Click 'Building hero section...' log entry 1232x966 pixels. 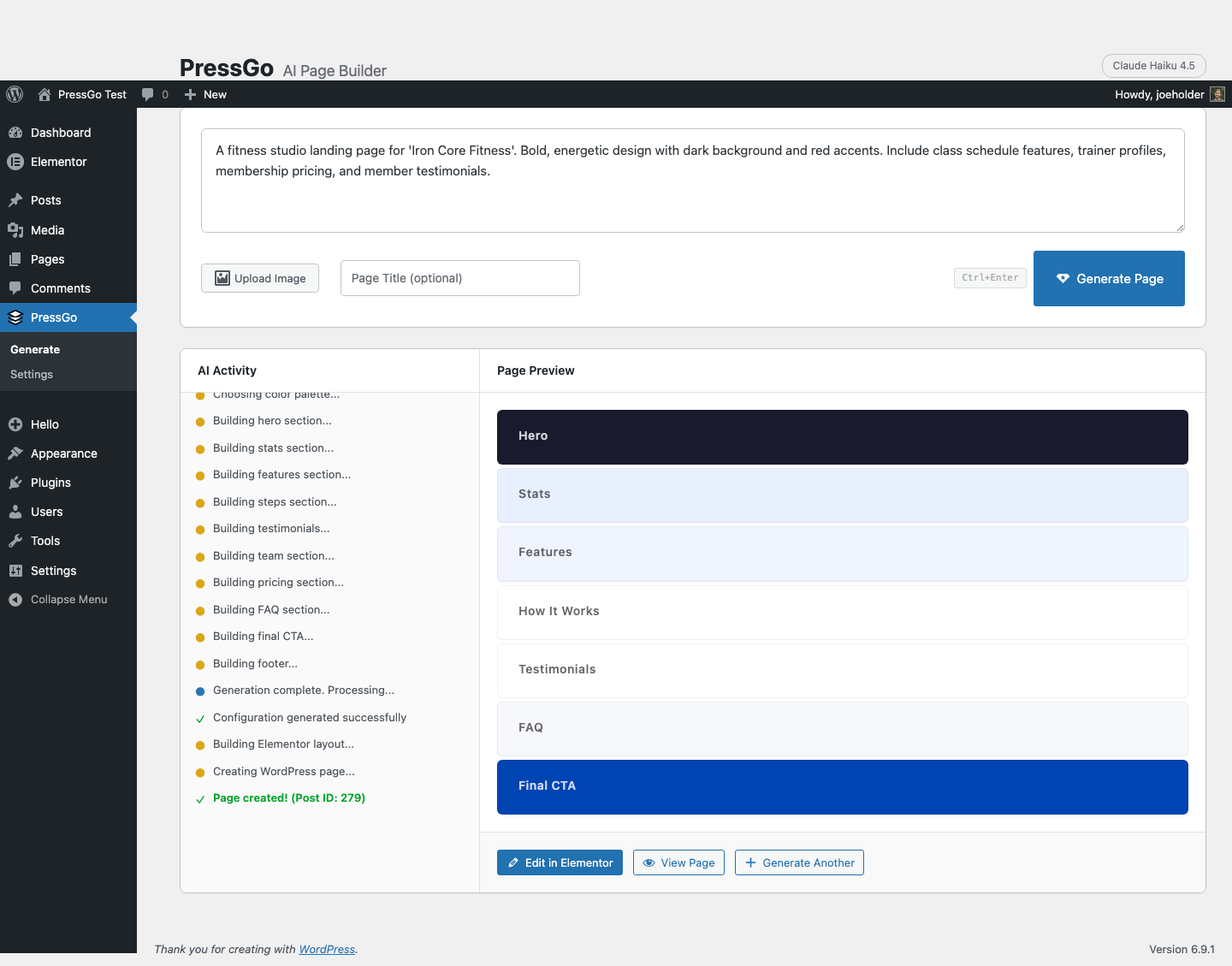pyautogui.click(x=272, y=421)
